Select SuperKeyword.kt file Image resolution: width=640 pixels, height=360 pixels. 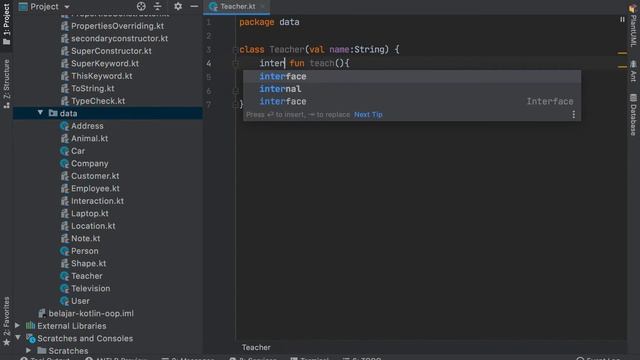coord(104,63)
